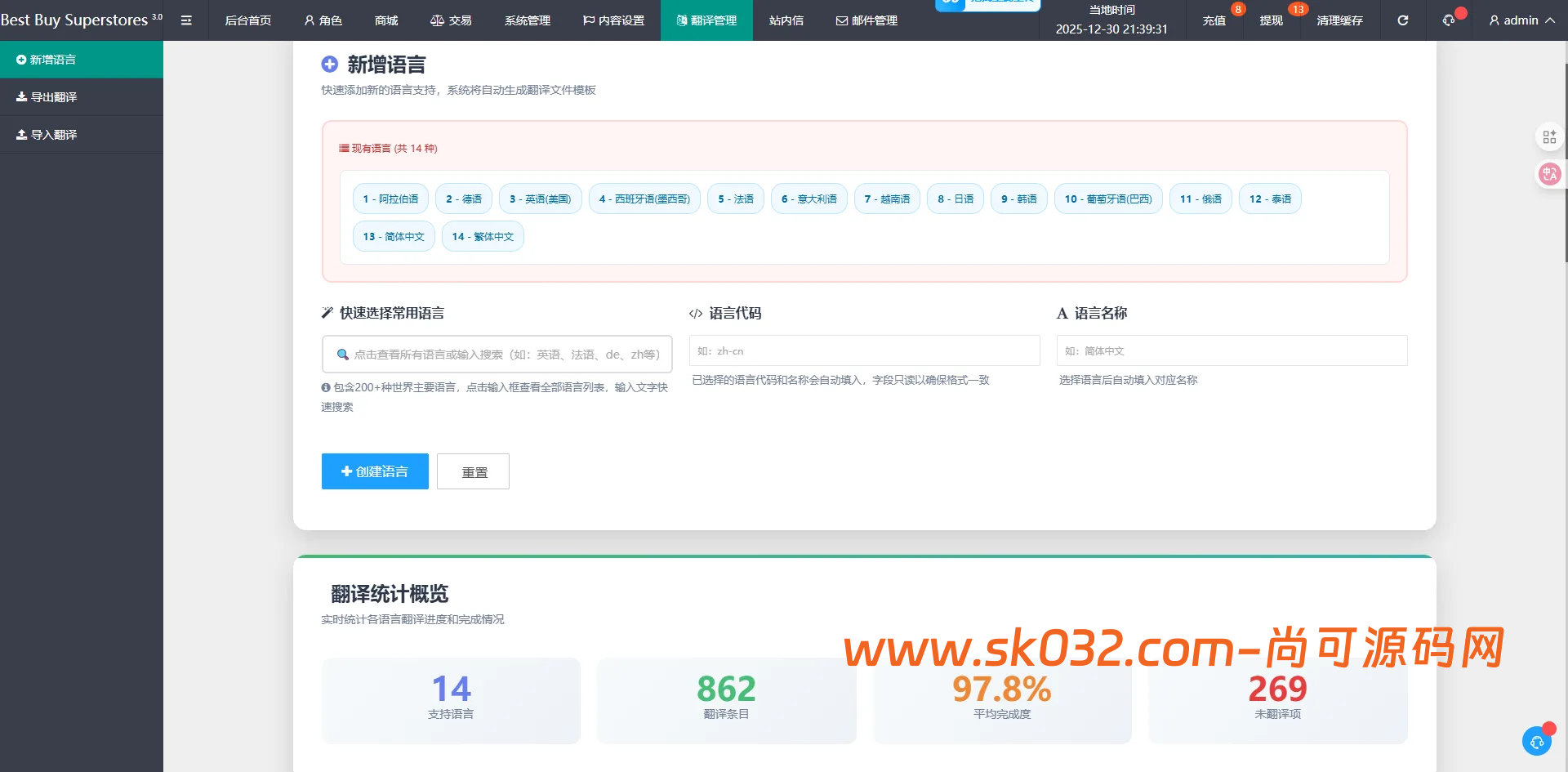
Task: Toggle the sidebar with the hamburger icon
Action: click(x=186, y=20)
